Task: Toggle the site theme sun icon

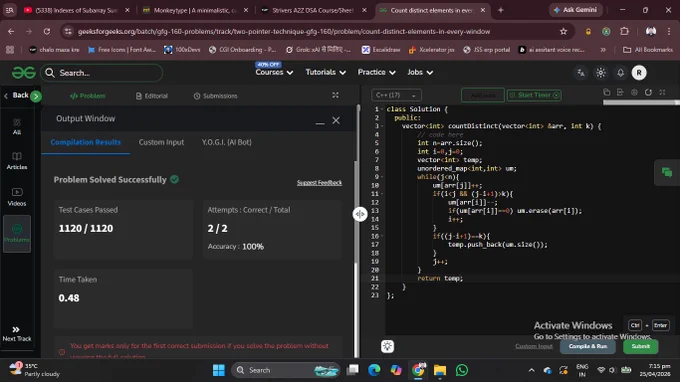Action: pyautogui.click(x=601, y=73)
